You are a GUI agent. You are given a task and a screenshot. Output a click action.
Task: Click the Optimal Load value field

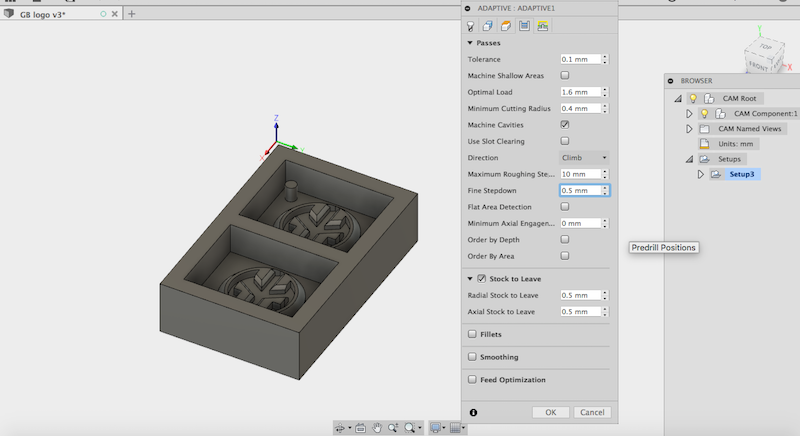580,92
